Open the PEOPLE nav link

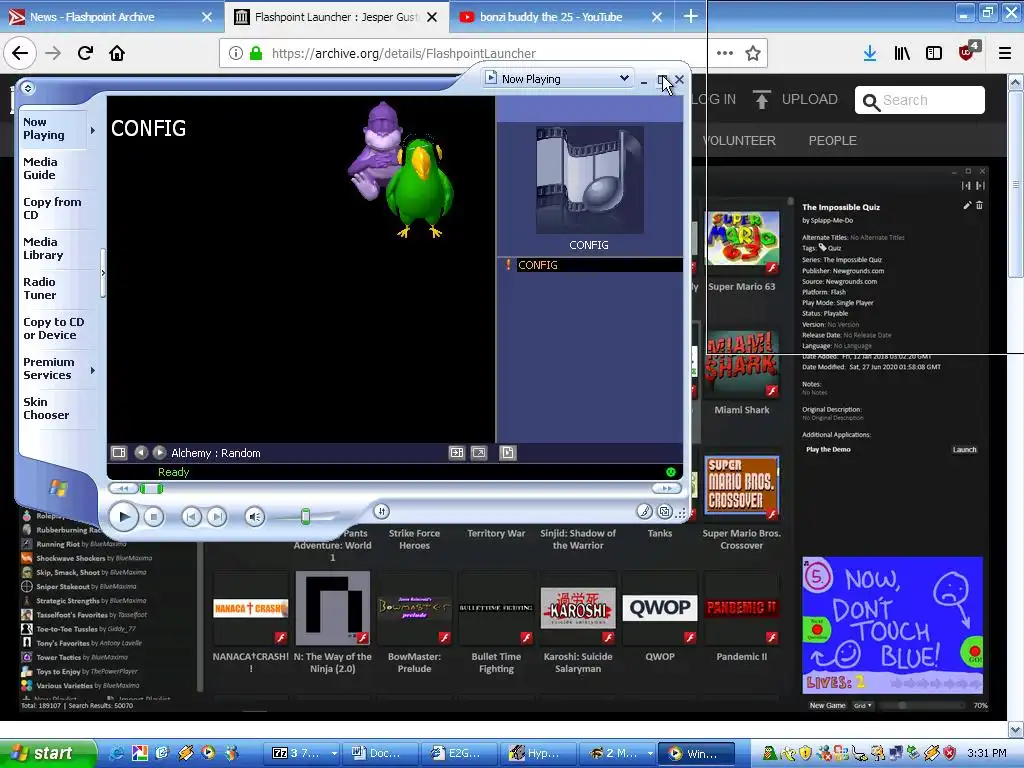832,140
